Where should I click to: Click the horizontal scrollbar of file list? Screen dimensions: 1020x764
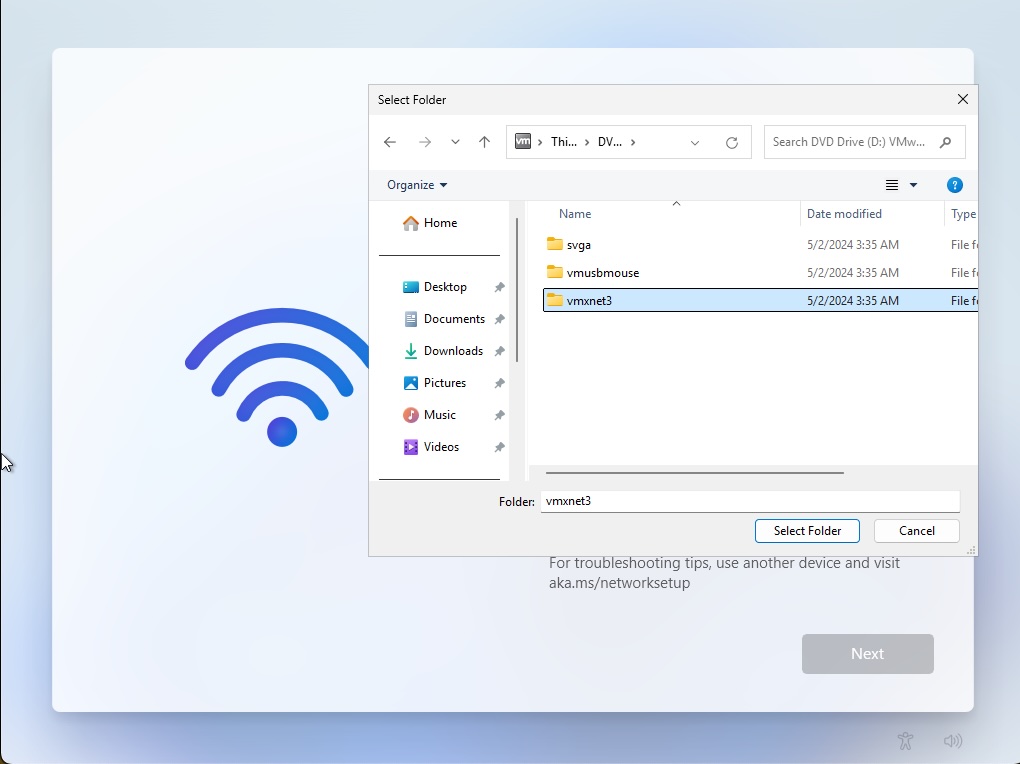[x=695, y=473]
